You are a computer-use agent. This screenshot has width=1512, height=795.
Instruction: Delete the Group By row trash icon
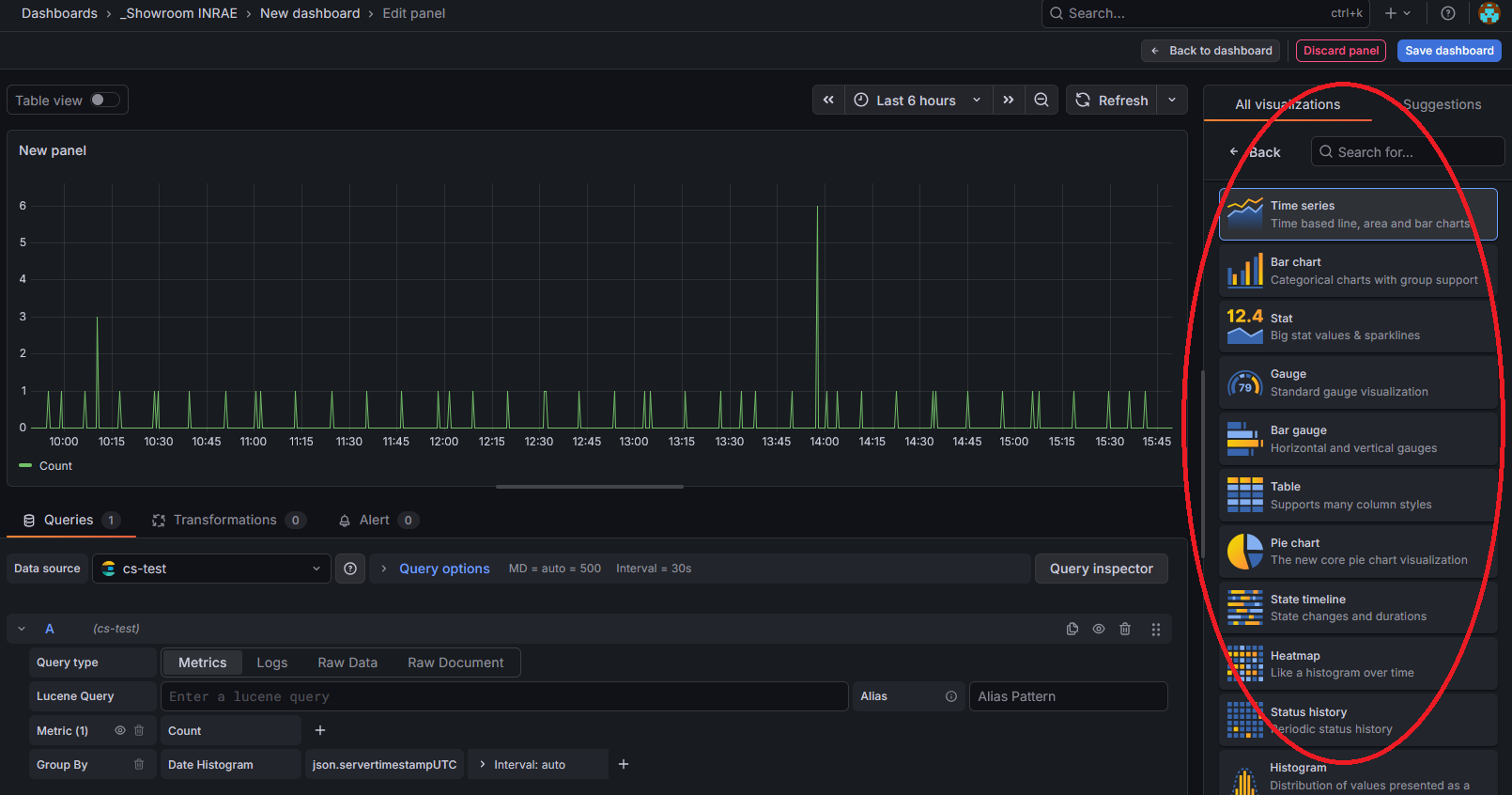point(139,764)
